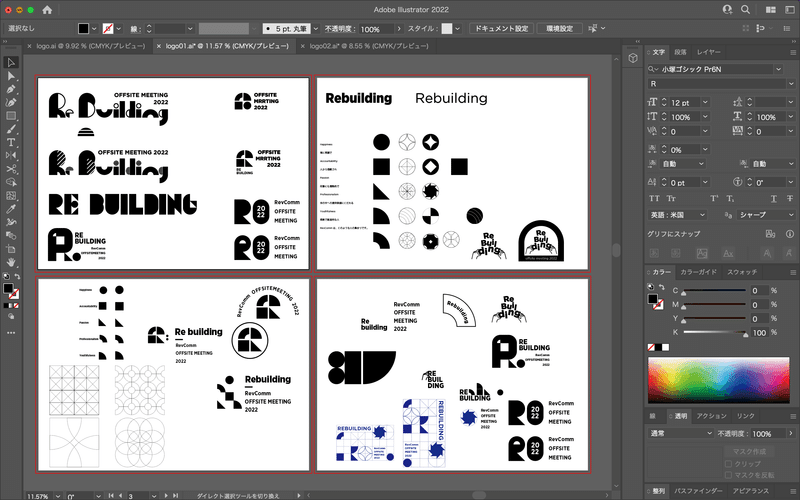Switch to the スウォッチ tab
Viewport: 800px width, 500px height.
[x=742, y=272]
